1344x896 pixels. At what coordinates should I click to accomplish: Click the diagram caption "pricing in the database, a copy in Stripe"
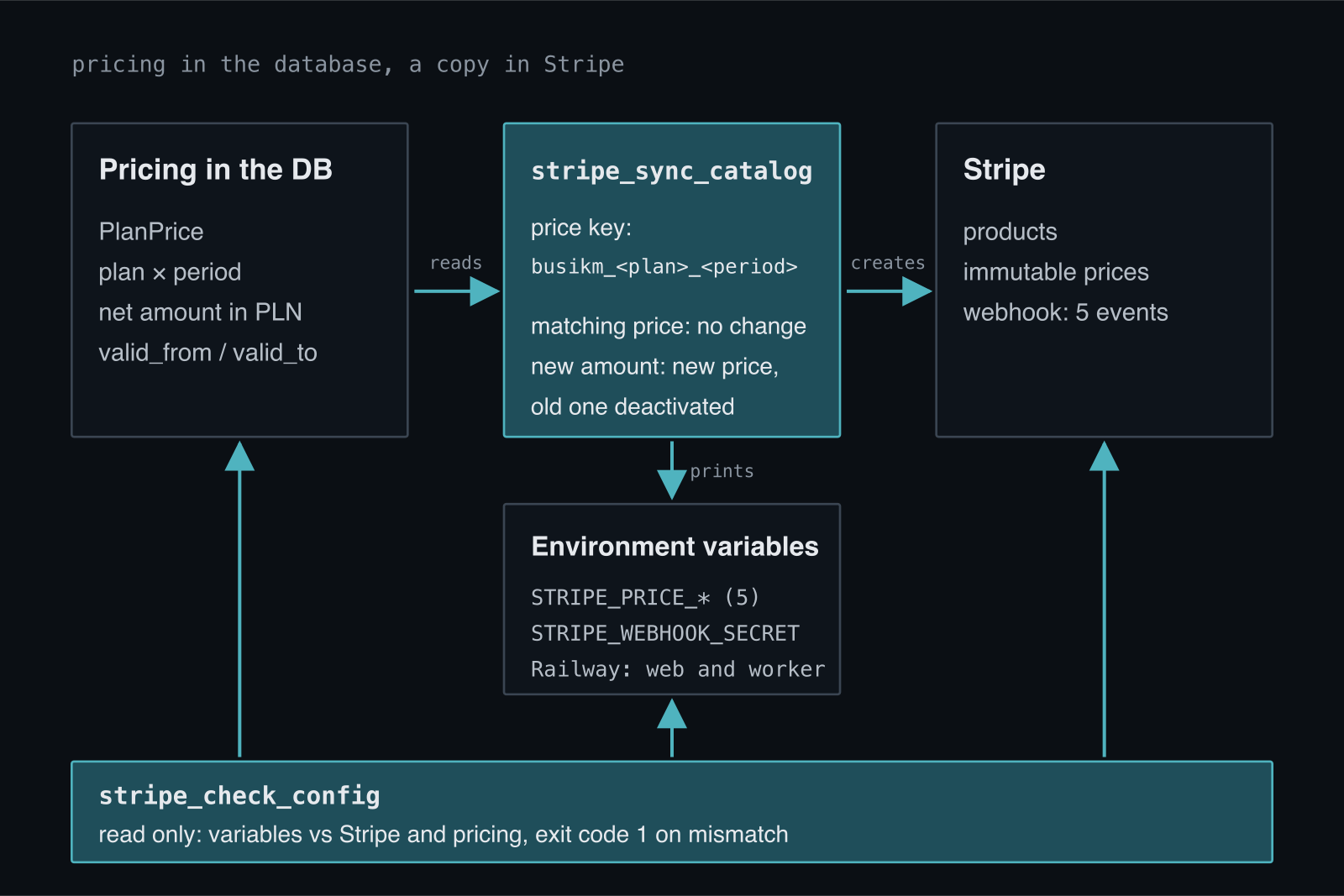348,65
